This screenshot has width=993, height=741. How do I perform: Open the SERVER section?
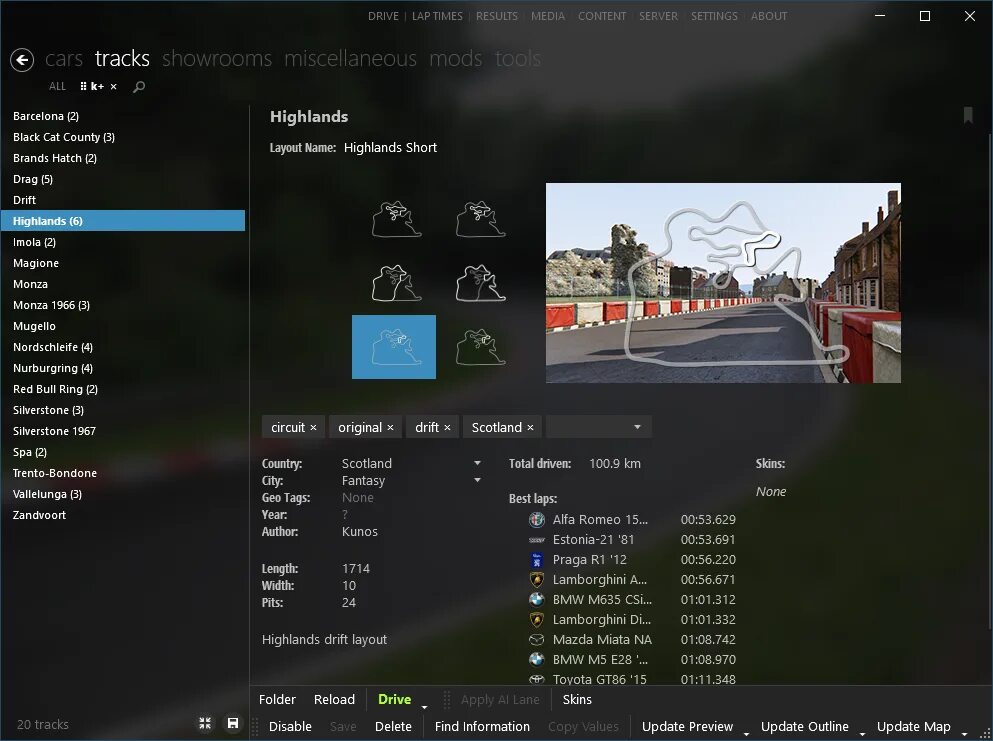(x=658, y=16)
